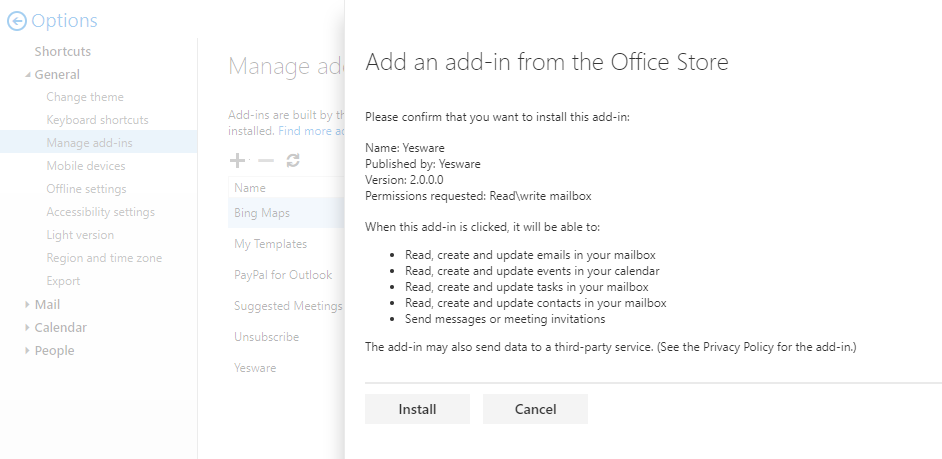This screenshot has height=459, width=942.
Task: Click the minus icon to remove add-in
Action: click(x=265, y=160)
